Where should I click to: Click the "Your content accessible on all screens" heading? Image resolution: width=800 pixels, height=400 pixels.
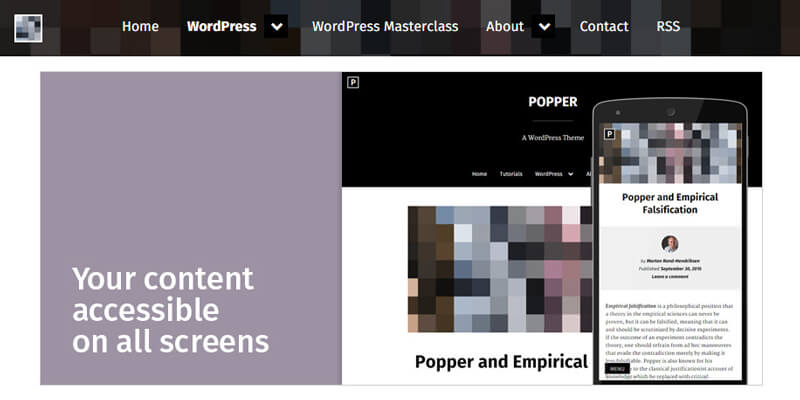point(170,310)
